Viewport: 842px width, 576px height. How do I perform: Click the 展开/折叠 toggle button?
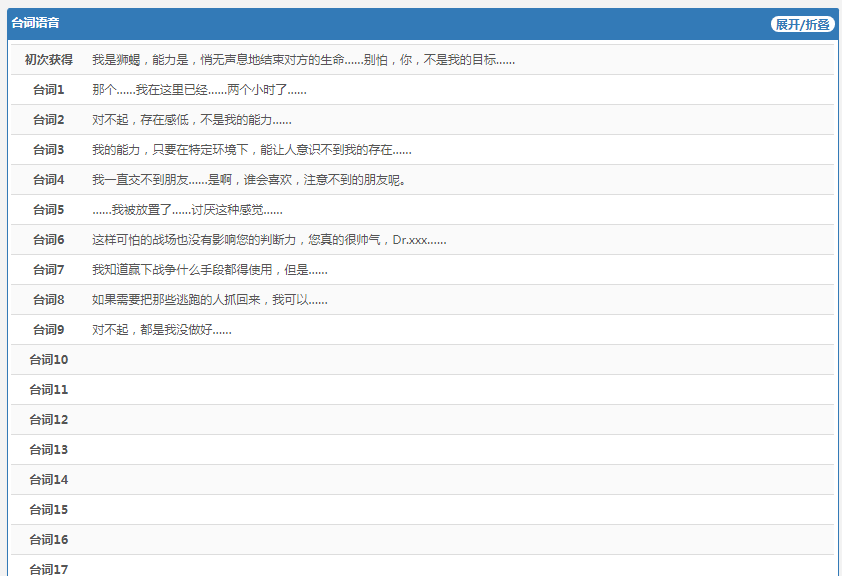802,24
